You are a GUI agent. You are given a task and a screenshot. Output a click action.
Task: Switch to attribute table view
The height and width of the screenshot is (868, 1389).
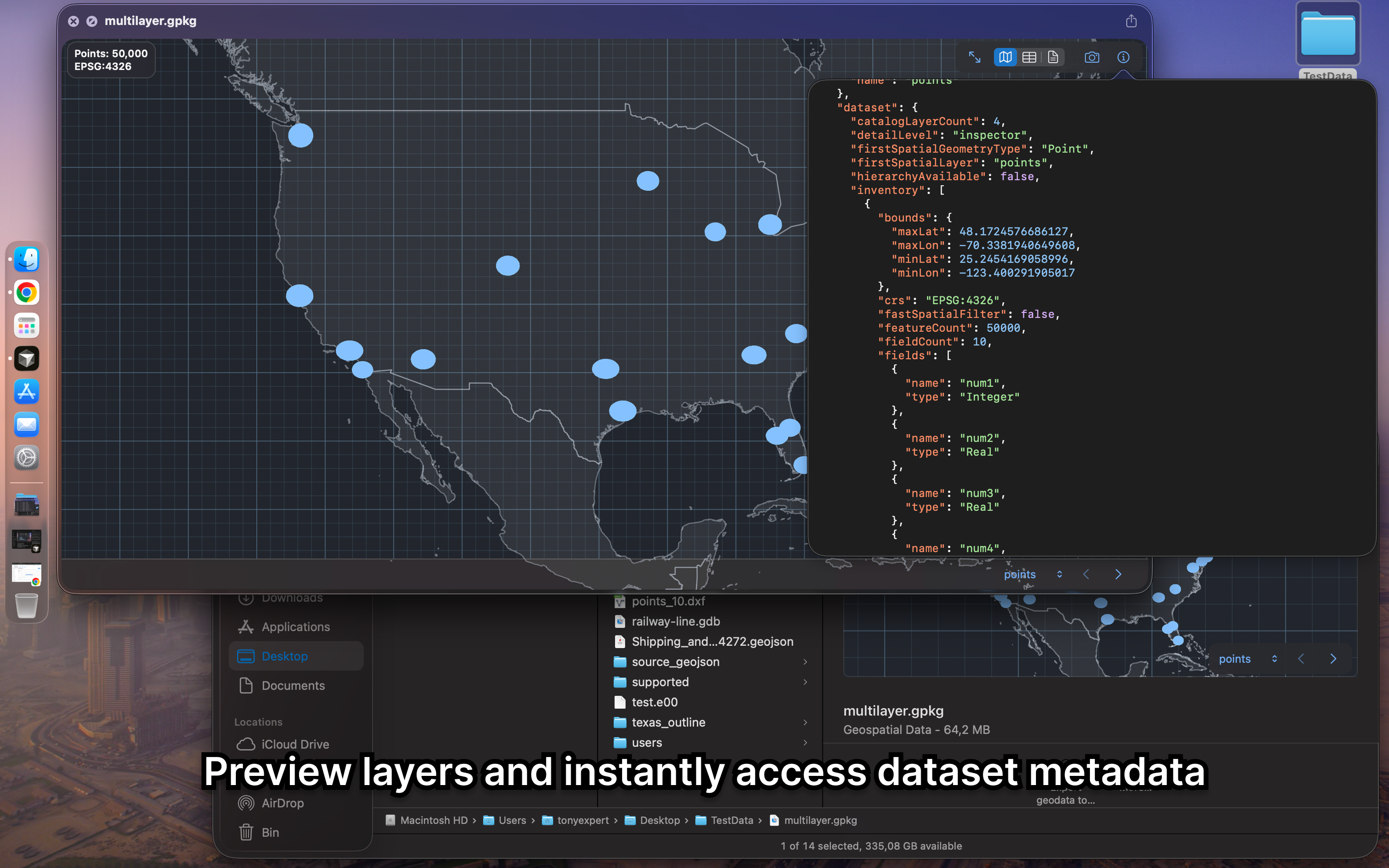(1029, 57)
